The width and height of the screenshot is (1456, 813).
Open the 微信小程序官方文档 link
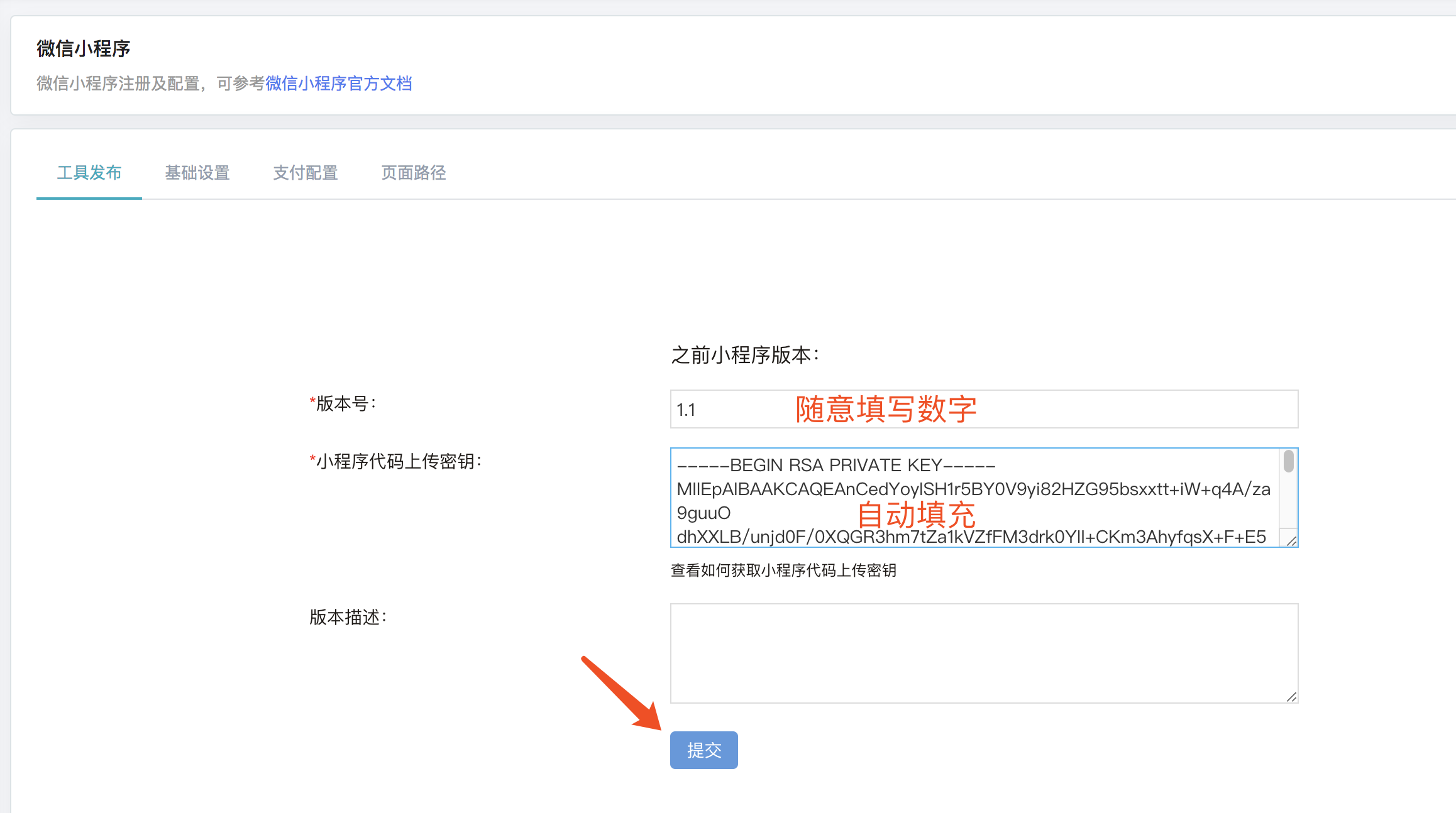click(339, 84)
